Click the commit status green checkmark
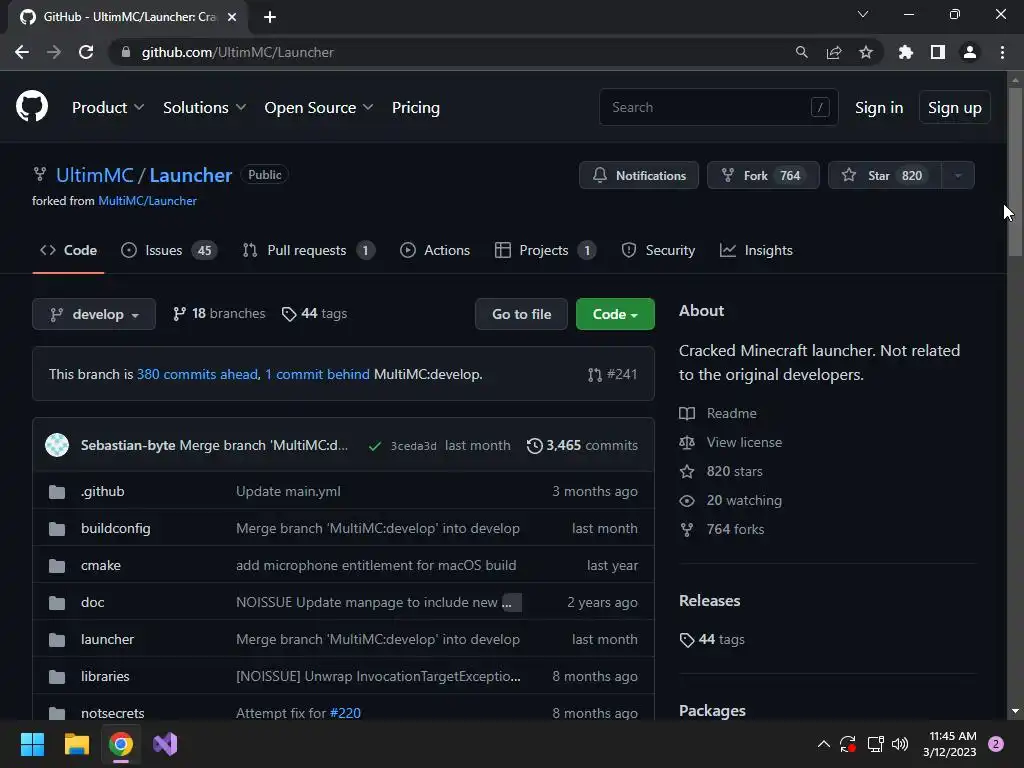1024x768 pixels. 375,446
